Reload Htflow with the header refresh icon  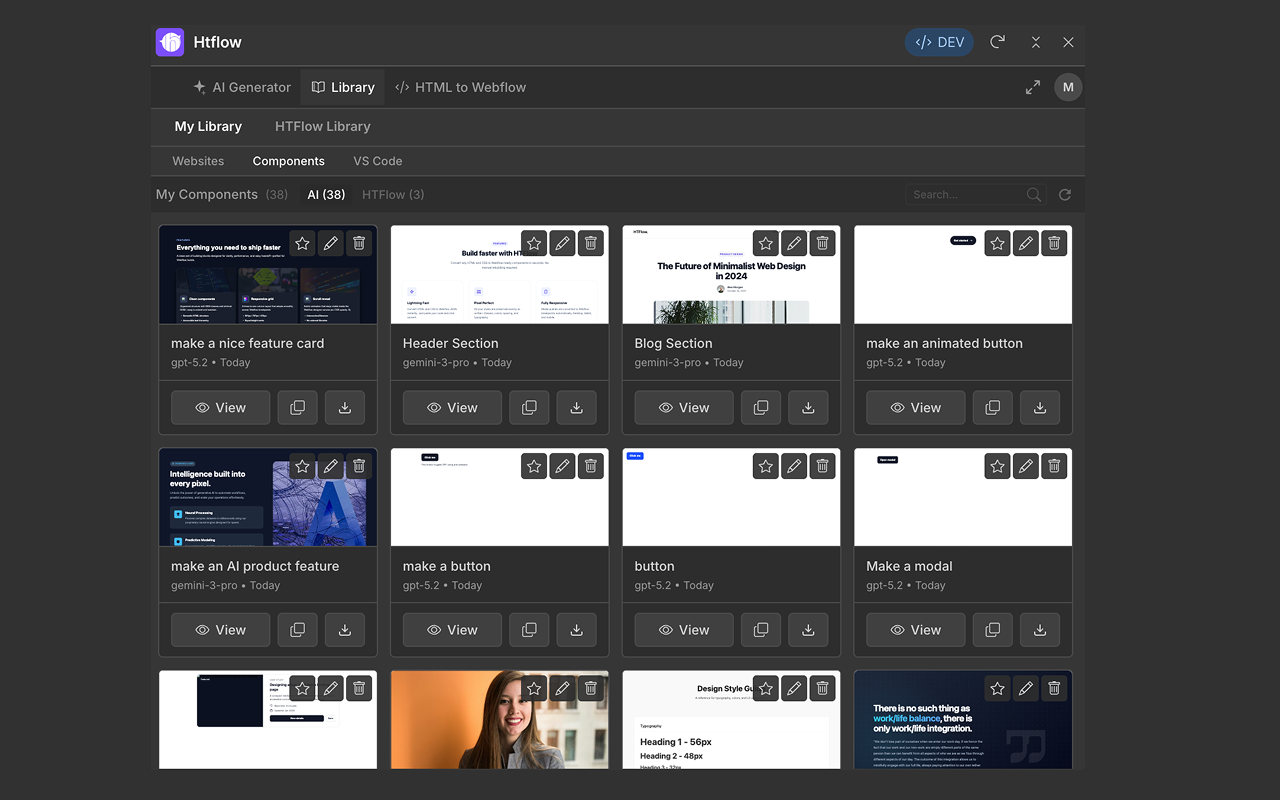[997, 42]
